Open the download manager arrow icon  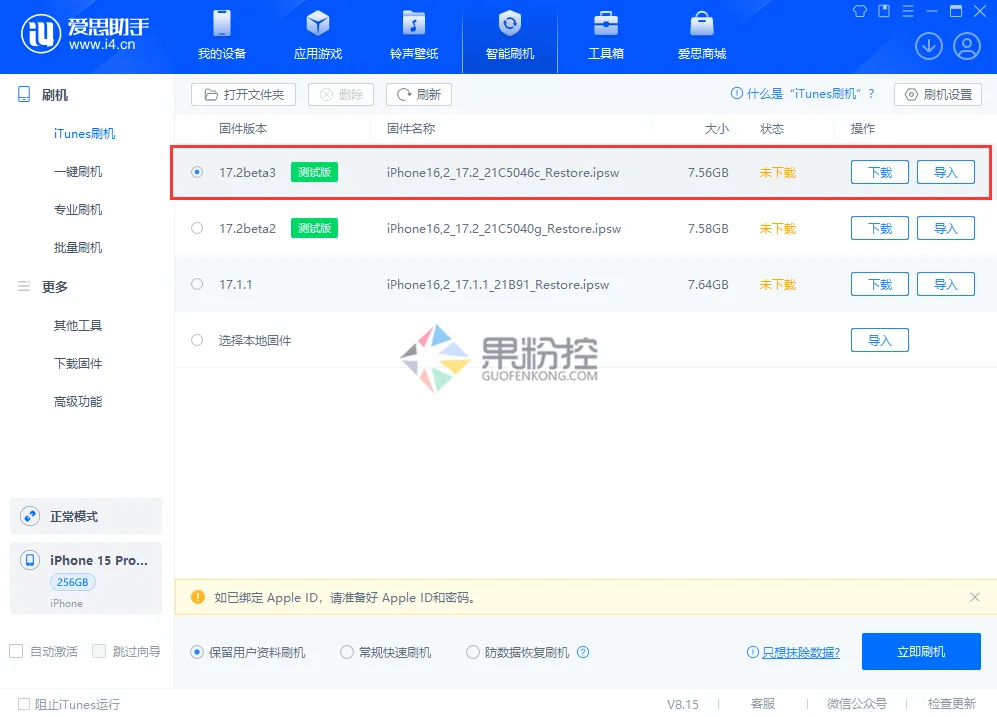[x=928, y=46]
